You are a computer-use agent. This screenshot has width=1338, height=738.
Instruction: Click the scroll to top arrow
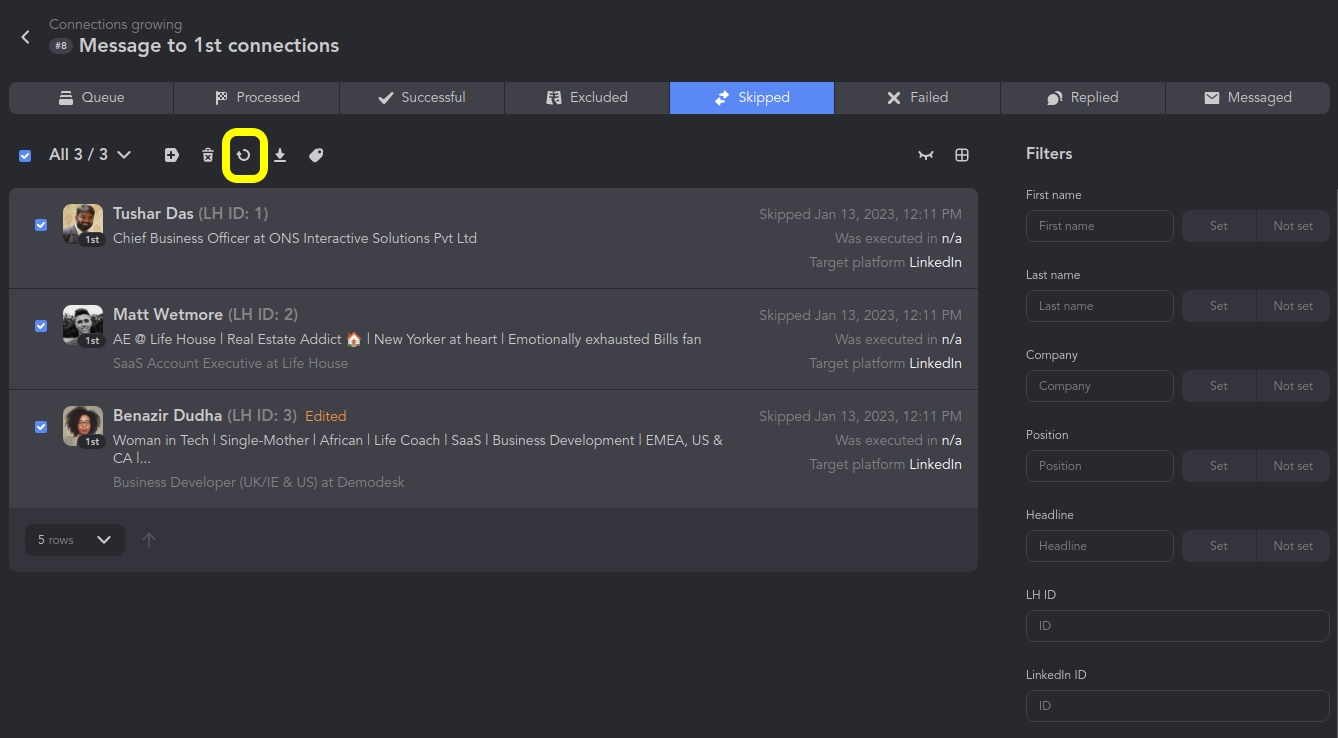(x=149, y=540)
